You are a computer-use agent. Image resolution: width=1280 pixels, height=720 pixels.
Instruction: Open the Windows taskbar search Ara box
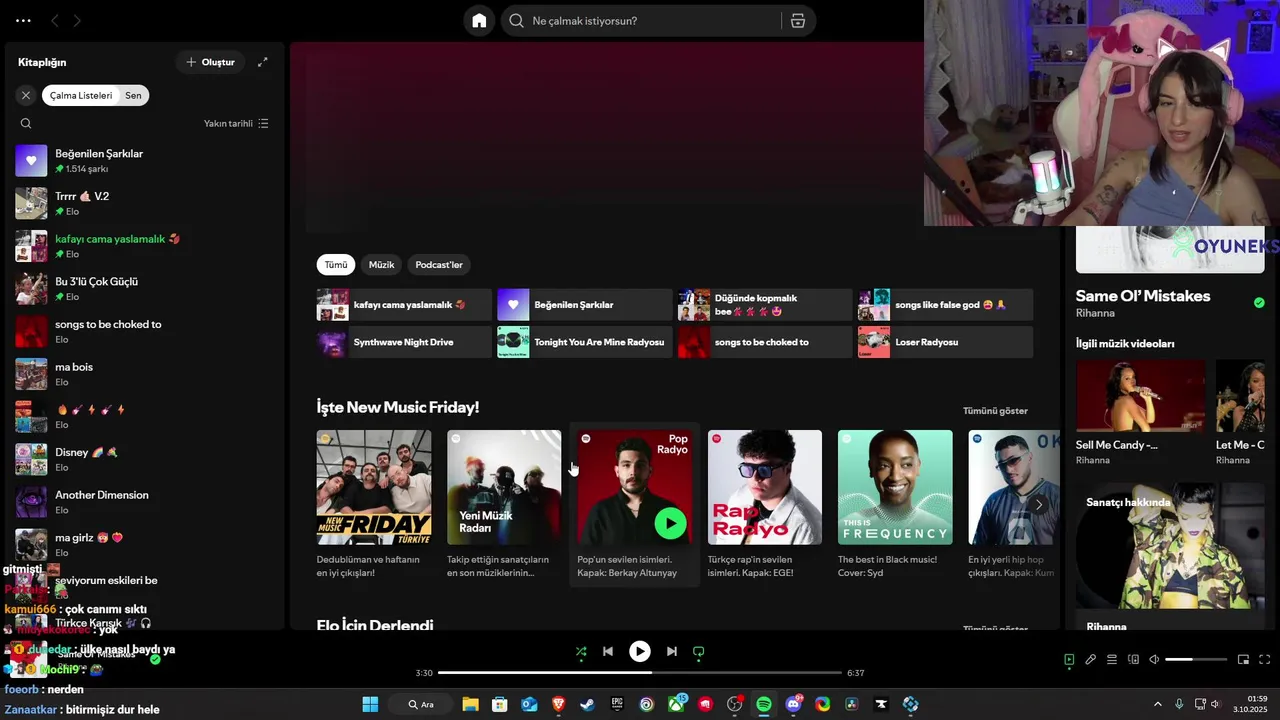pyautogui.click(x=421, y=704)
